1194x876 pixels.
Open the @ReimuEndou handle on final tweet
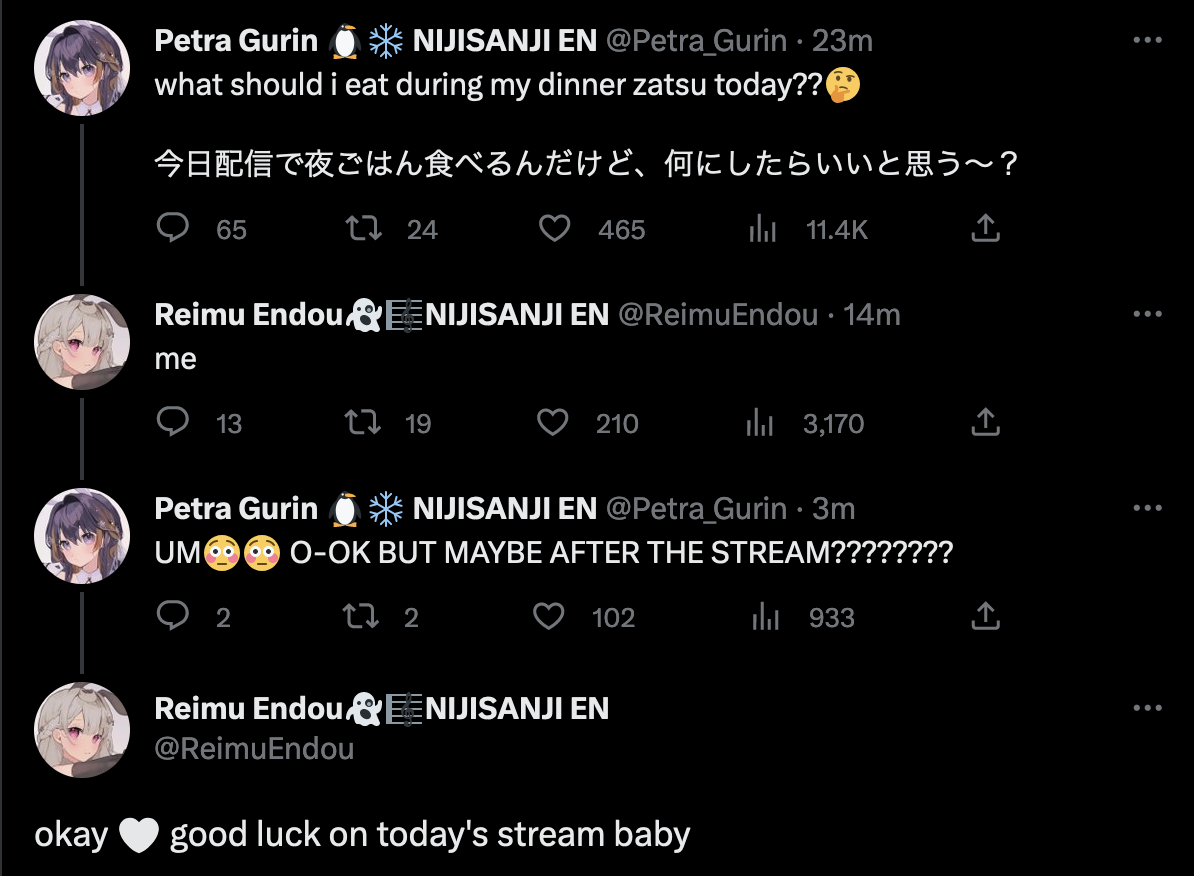(x=254, y=748)
